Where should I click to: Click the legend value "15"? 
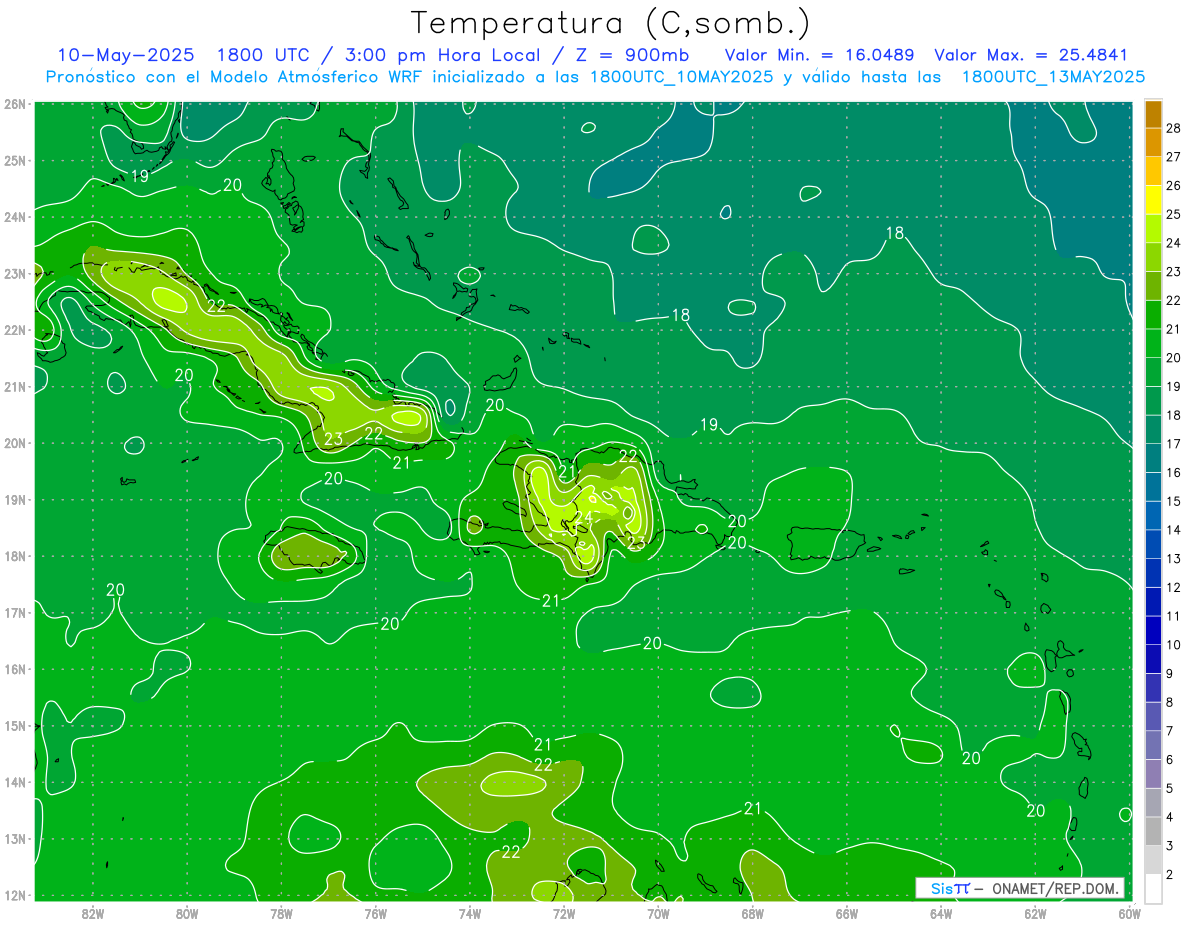(x=1174, y=501)
